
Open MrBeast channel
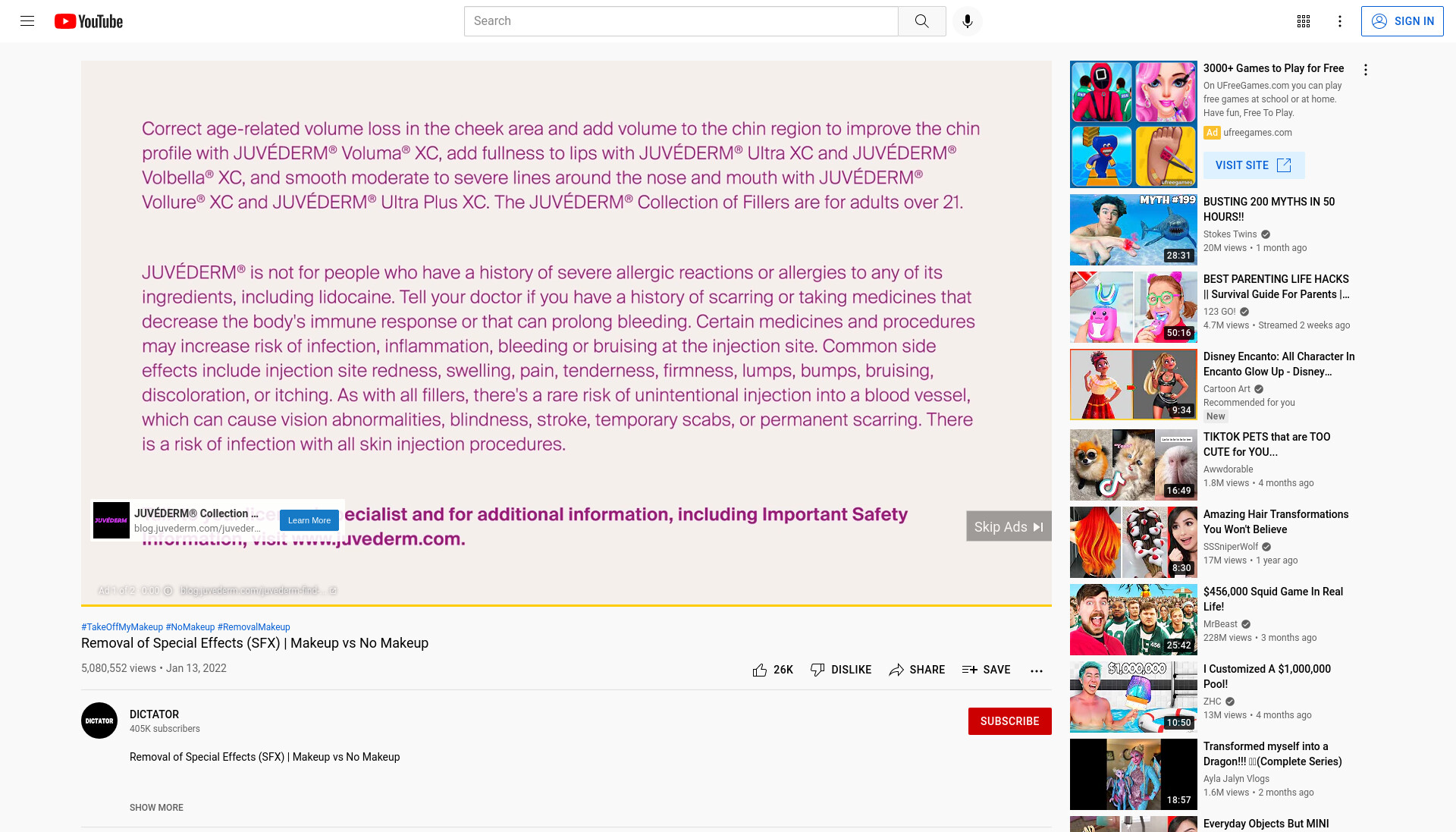point(1220,624)
